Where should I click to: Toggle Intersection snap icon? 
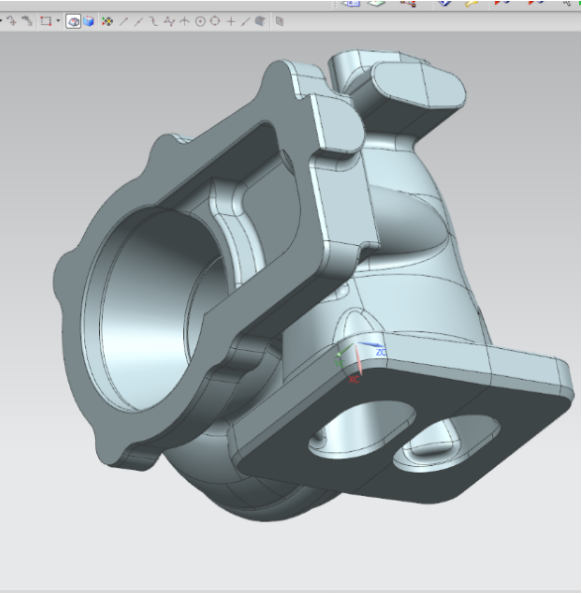click(x=184, y=22)
